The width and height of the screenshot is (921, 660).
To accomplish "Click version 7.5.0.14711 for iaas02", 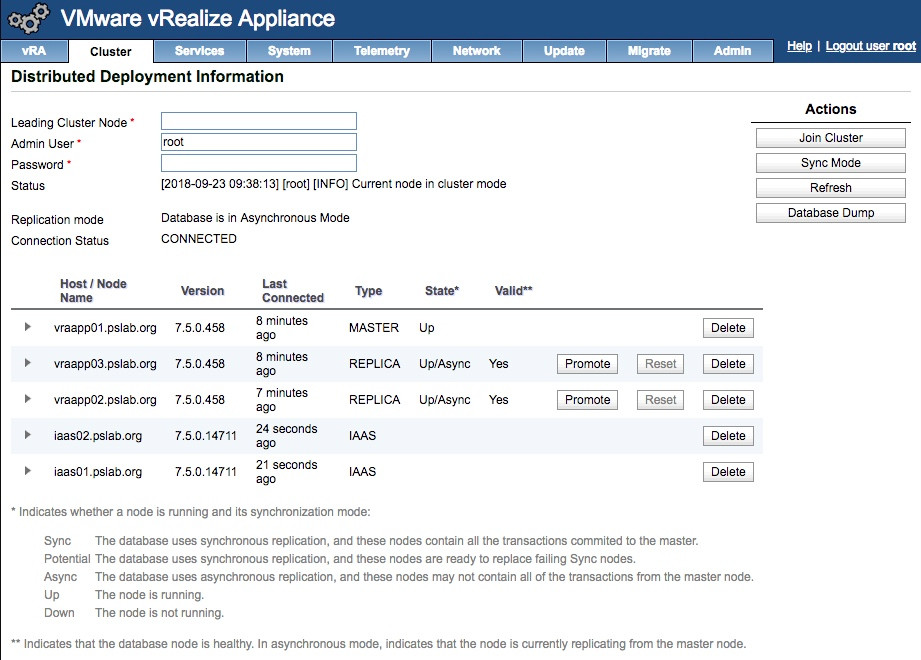I will click(206, 436).
